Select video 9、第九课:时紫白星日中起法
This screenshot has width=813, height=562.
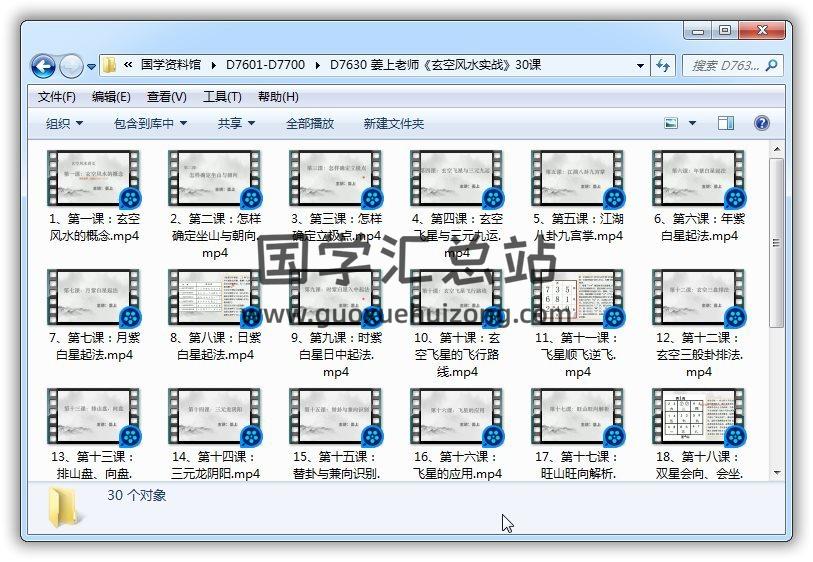[x=336, y=324]
